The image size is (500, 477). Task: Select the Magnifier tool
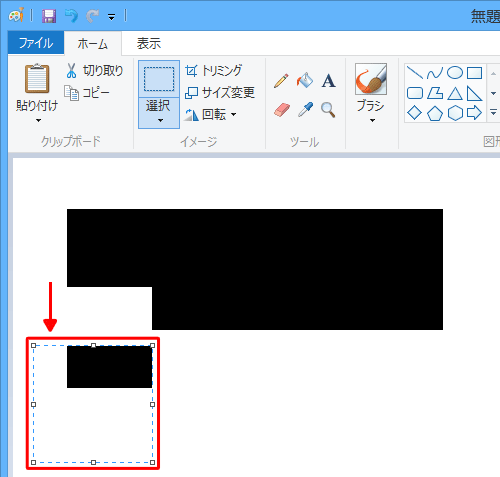pos(328,110)
